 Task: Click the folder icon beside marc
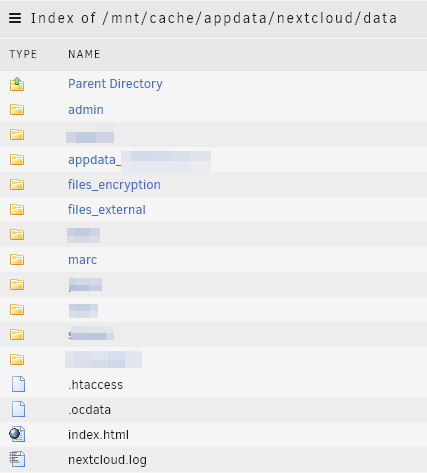tap(17, 259)
